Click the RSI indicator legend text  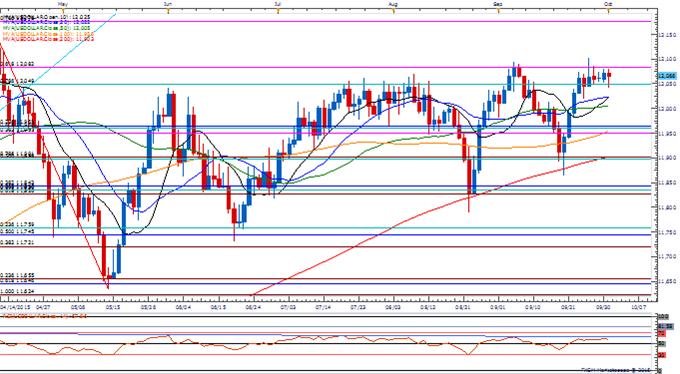tap(45, 316)
